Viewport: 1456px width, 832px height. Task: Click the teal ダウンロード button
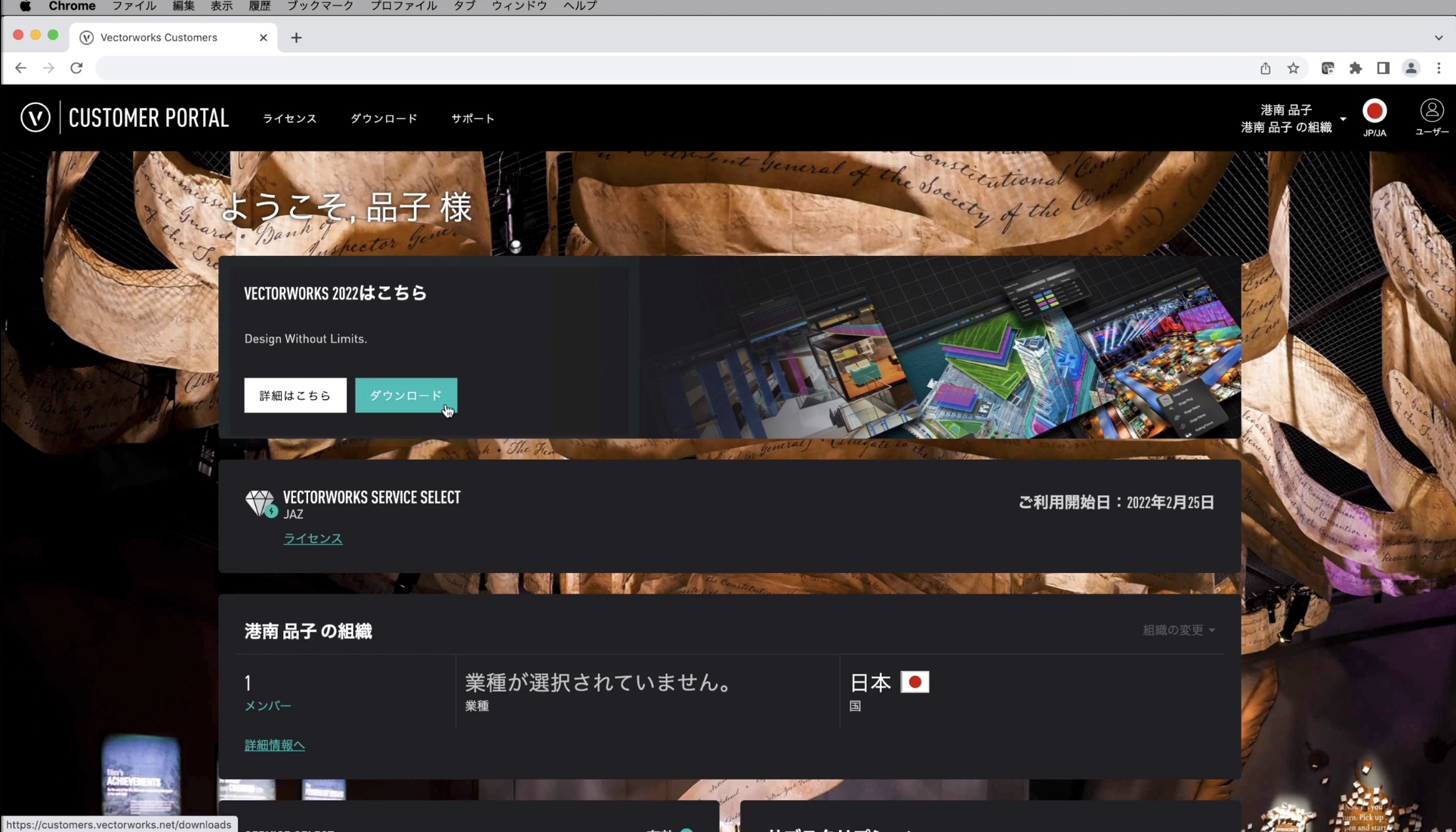(x=406, y=396)
